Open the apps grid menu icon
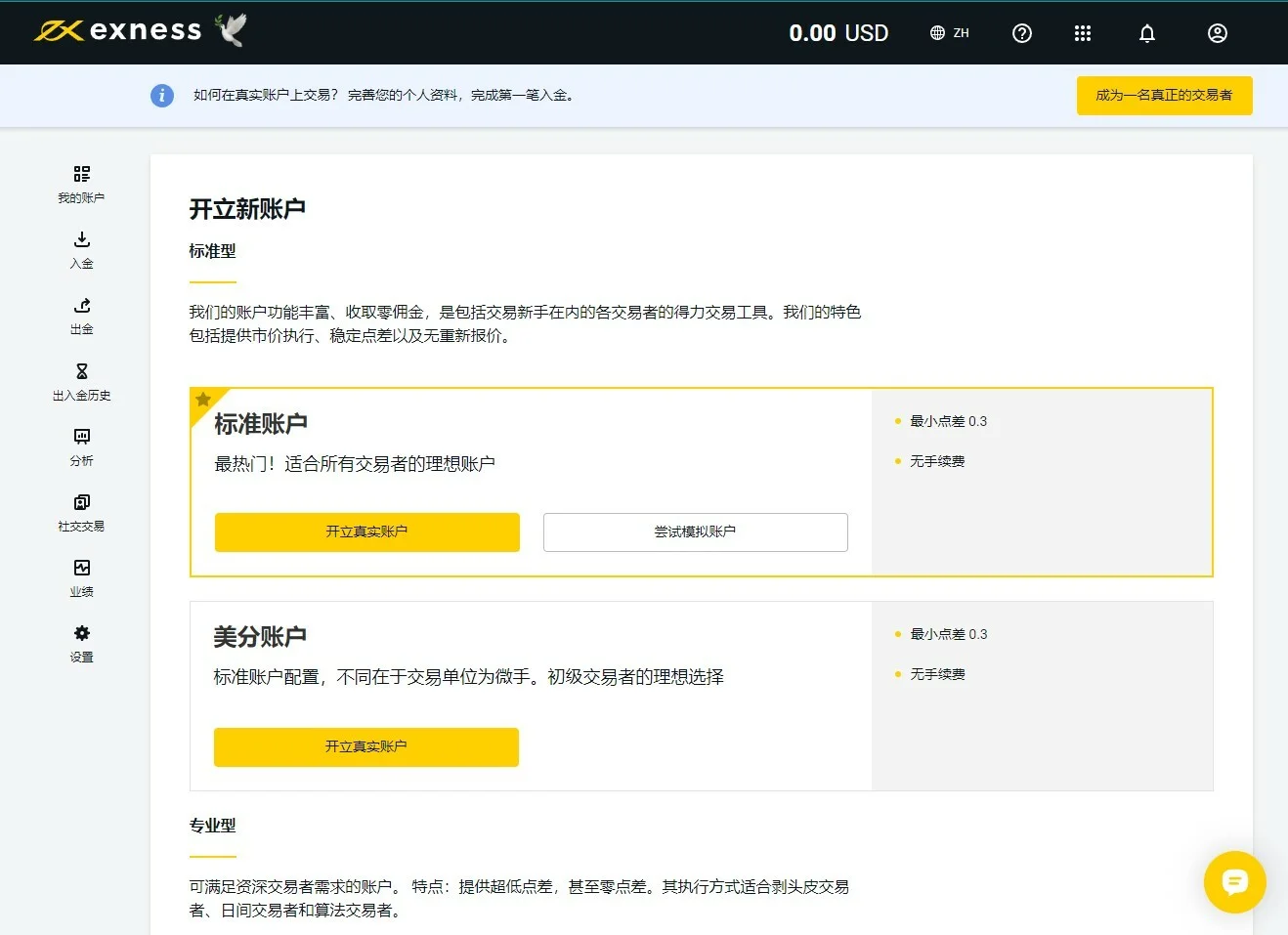Screen dimensions: 1288x935 [1083, 33]
